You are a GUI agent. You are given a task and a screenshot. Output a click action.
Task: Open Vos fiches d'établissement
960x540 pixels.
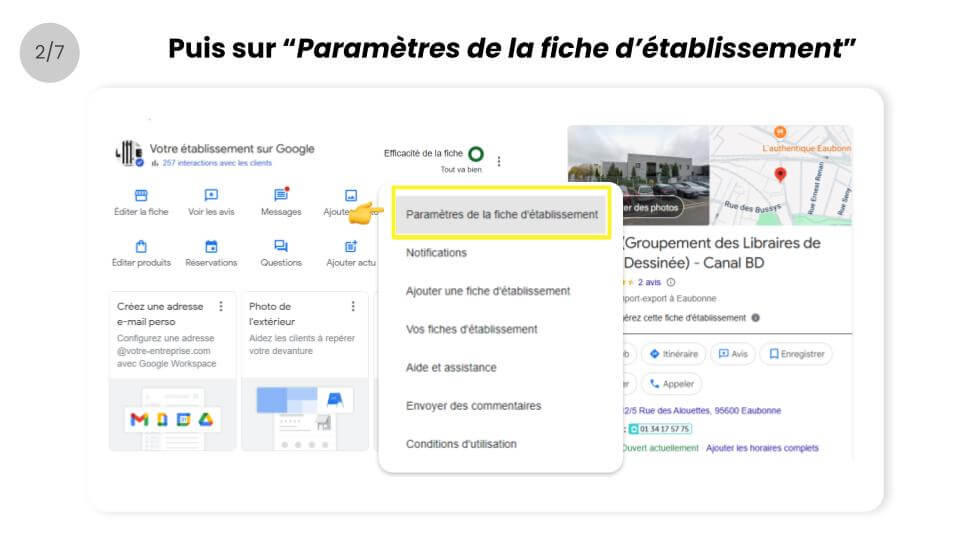471,329
